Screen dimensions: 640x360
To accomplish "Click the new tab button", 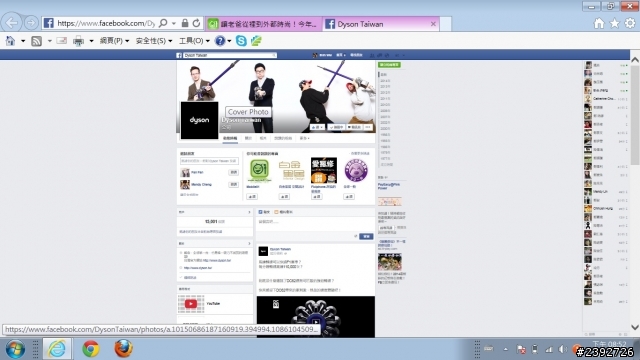I will click(x=446, y=24).
